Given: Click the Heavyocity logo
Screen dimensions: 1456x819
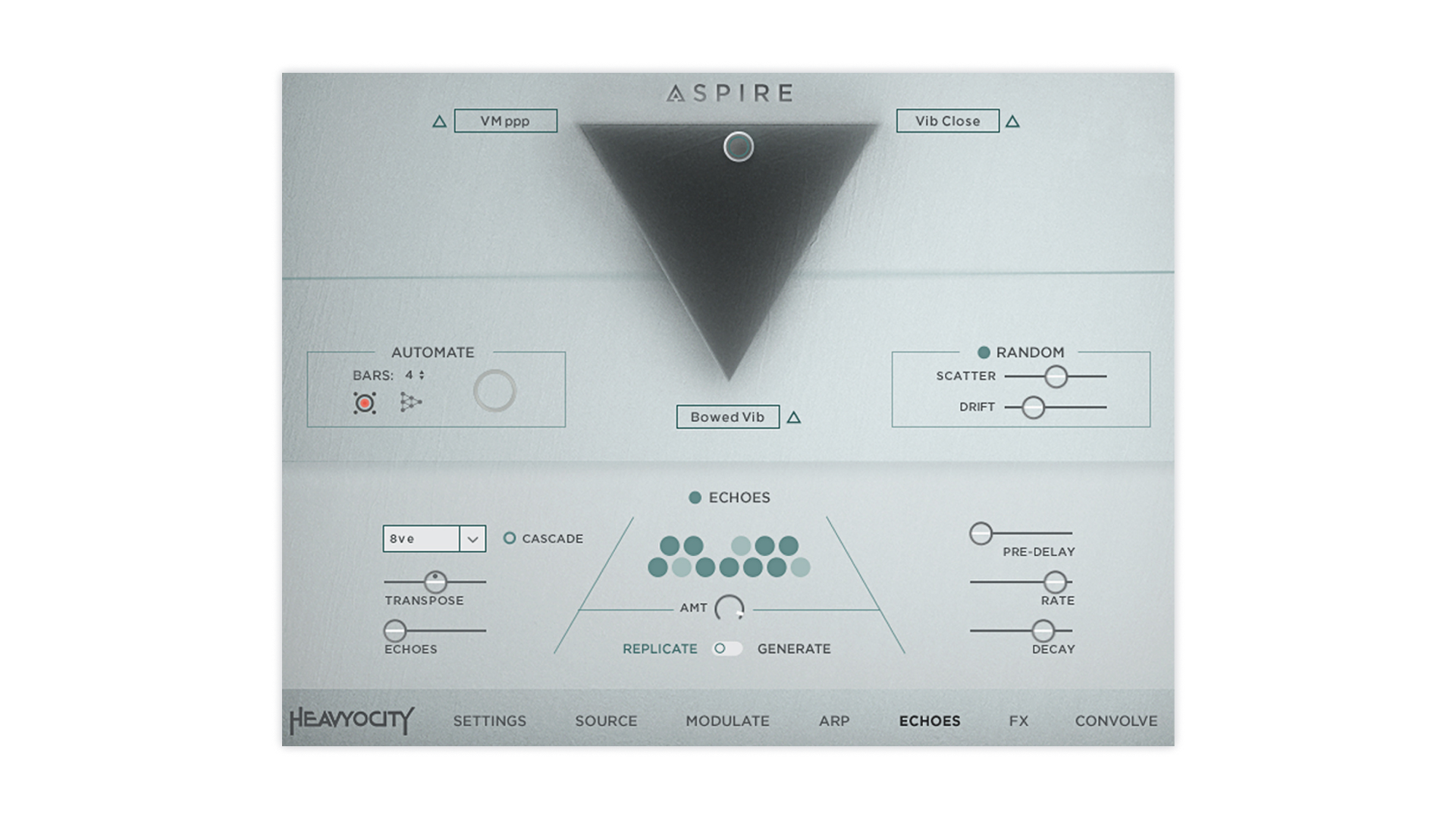Looking at the screenshot, I should tap(352, 720).
